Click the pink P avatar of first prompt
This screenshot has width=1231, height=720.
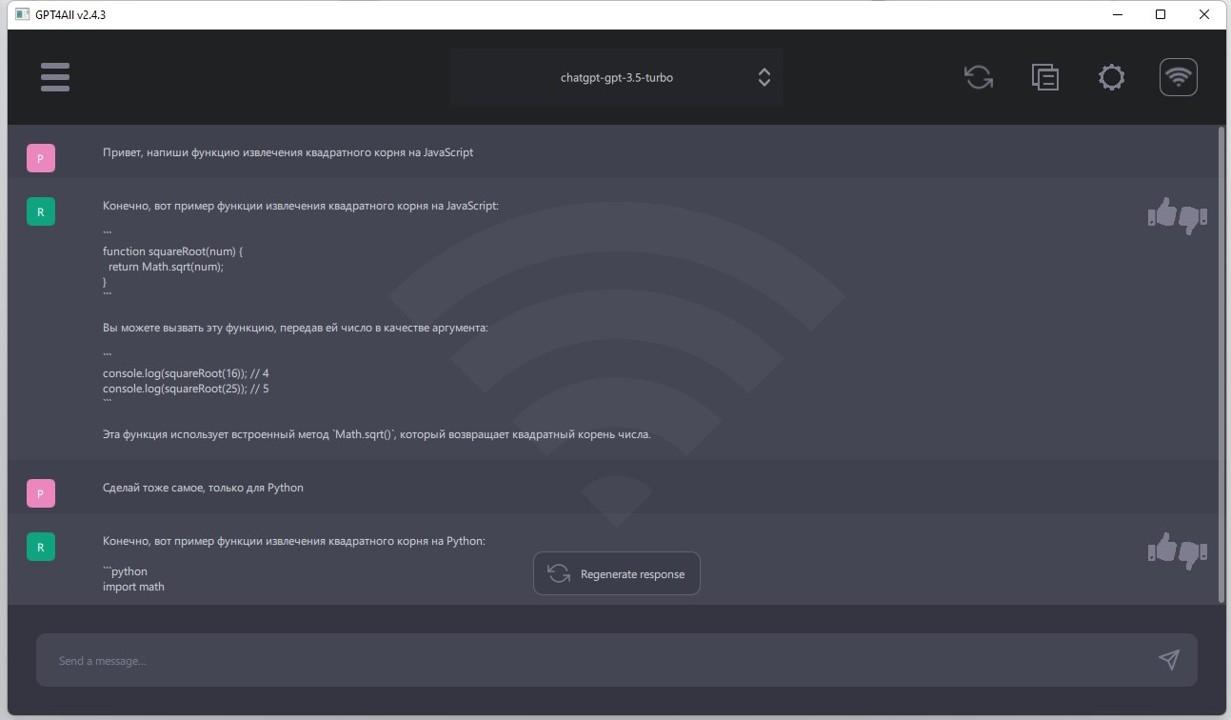pos(41,158)
